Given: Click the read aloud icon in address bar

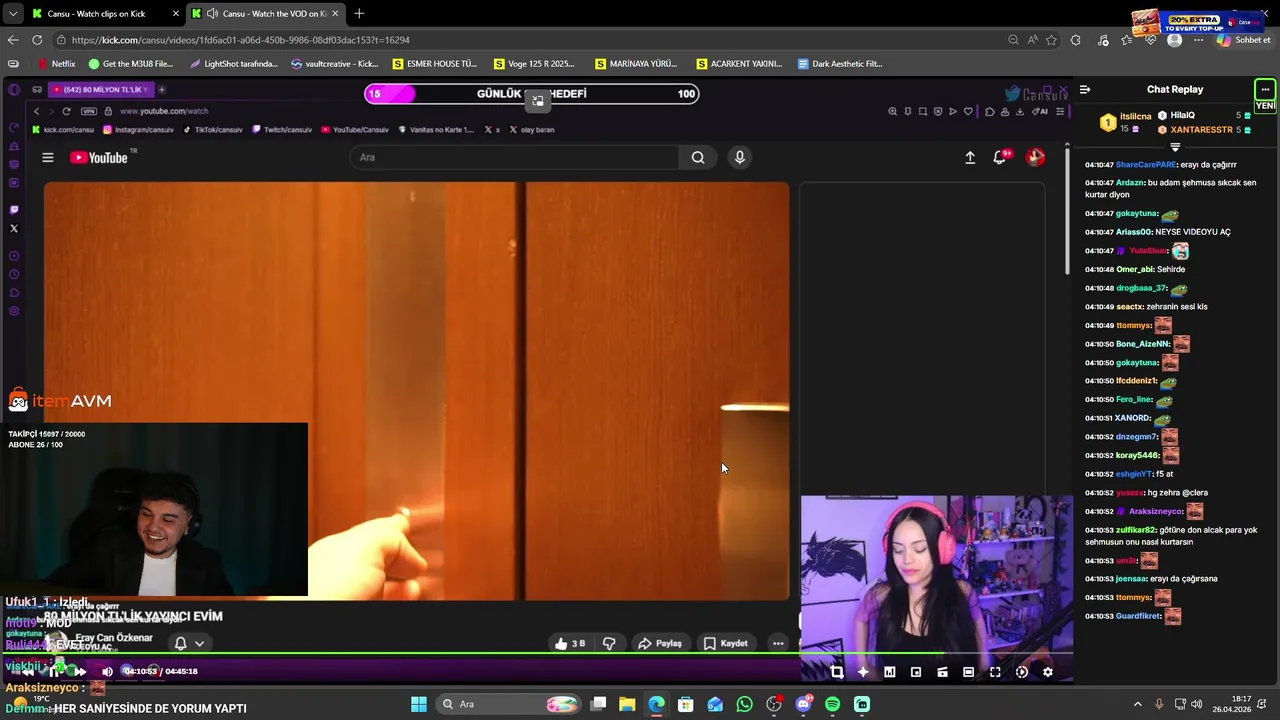Looking at the screenshot, I should [x=1032, y=40].
